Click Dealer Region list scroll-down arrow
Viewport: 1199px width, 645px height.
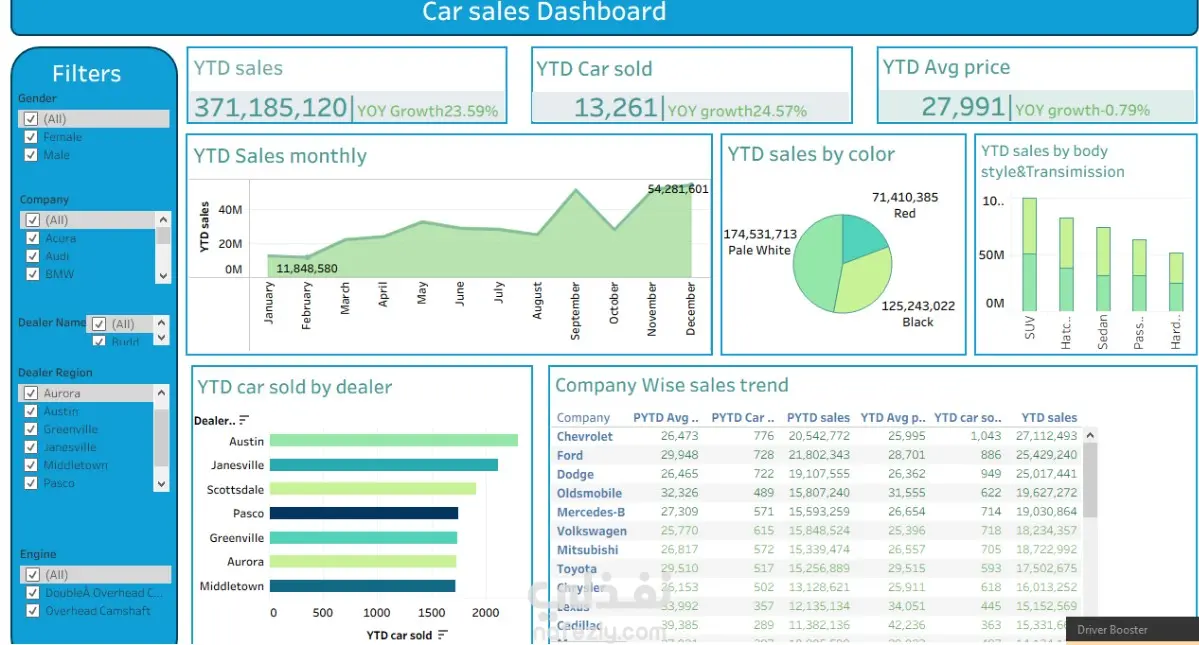click(161, 484)
